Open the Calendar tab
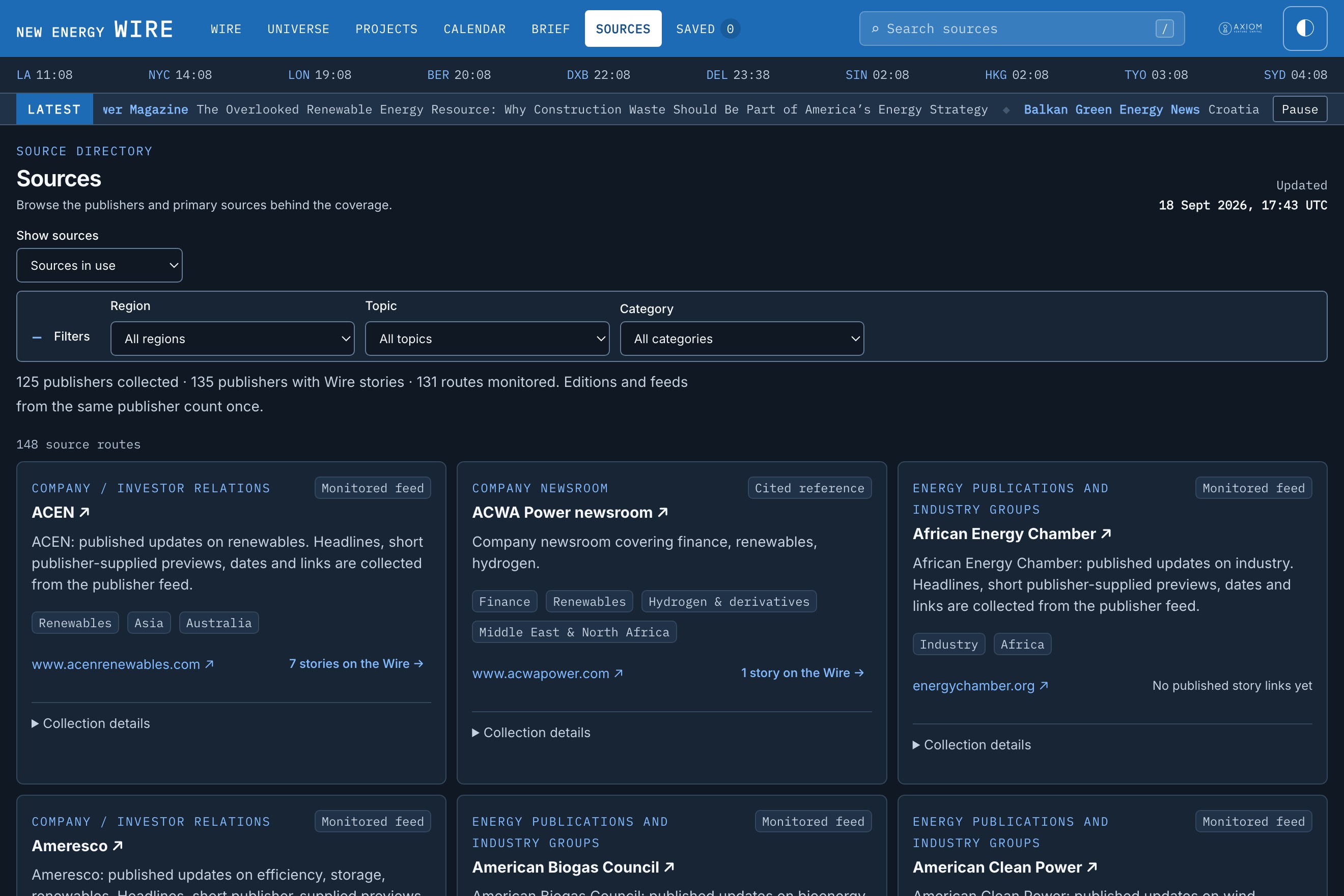Viewport: 1344px width, 896px height. (x=474, y=29)
